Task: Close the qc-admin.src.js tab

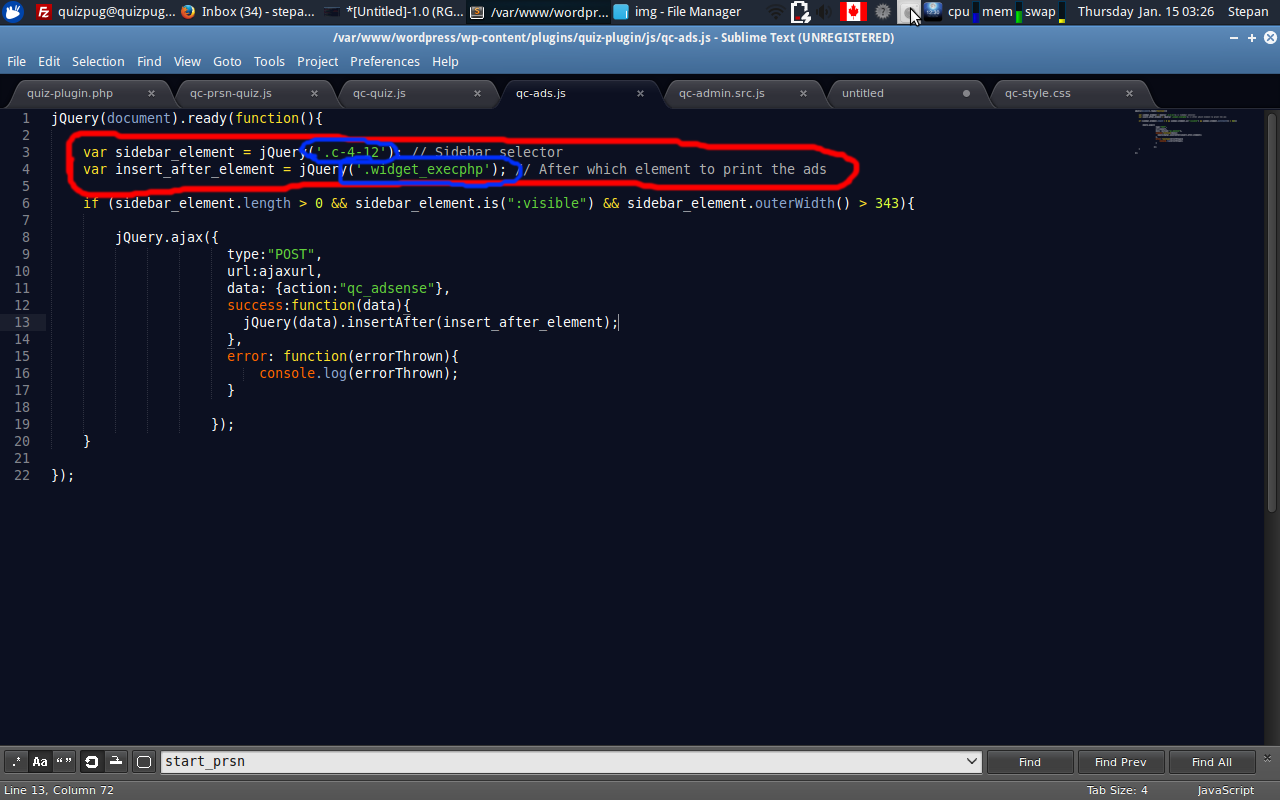Action: coord(803,93)
